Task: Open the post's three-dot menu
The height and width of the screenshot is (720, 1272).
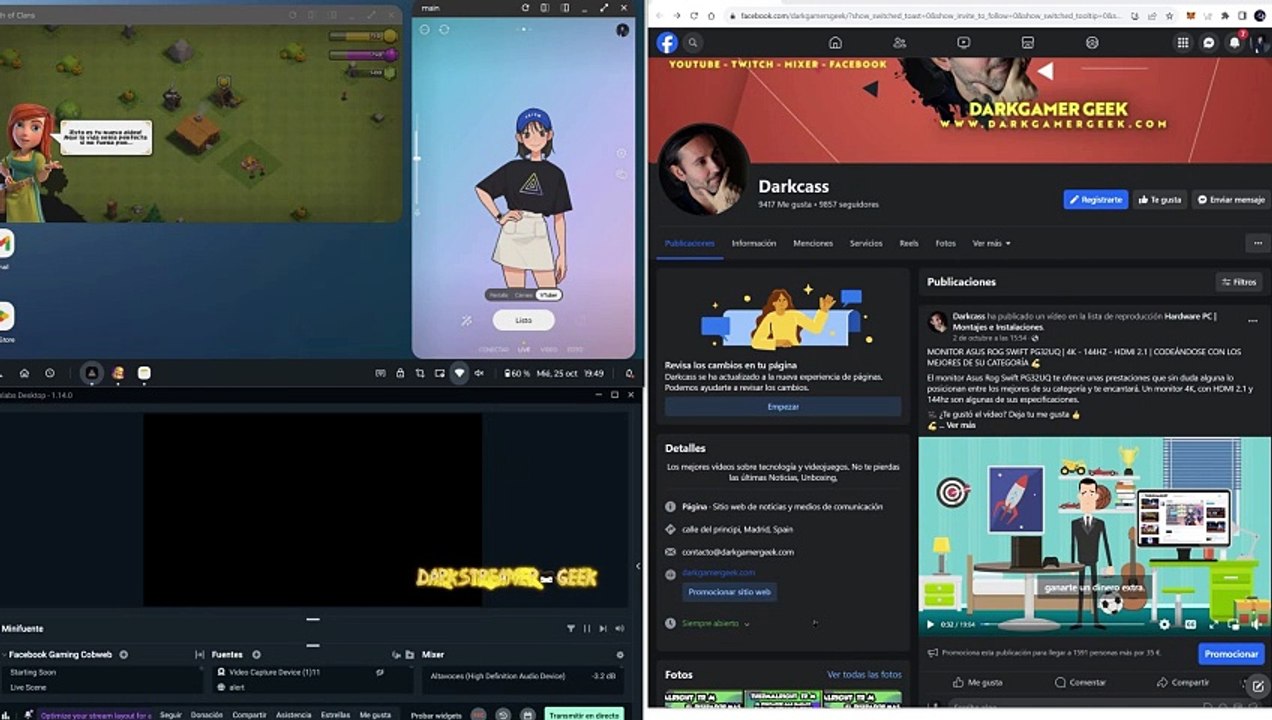Action: [1252, 321]
